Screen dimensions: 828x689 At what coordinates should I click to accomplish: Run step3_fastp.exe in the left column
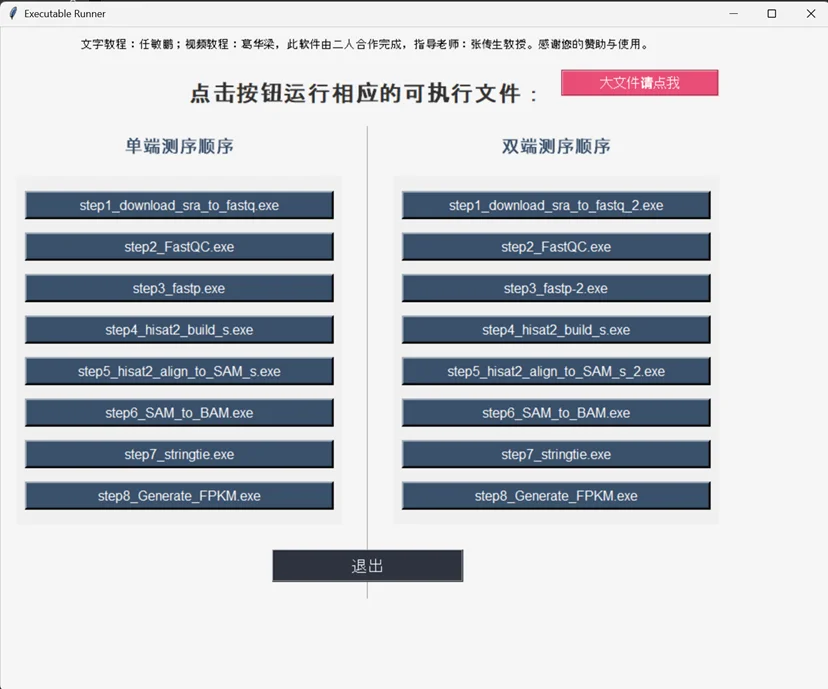click(178, 288)
